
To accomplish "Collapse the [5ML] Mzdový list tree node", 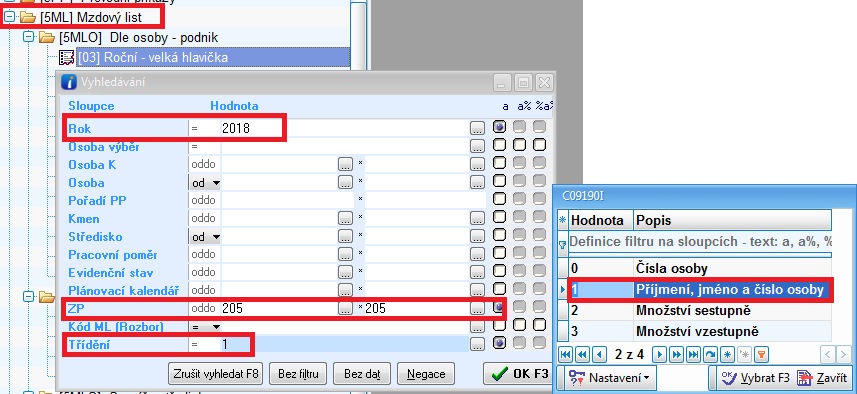I will (9, 17).
